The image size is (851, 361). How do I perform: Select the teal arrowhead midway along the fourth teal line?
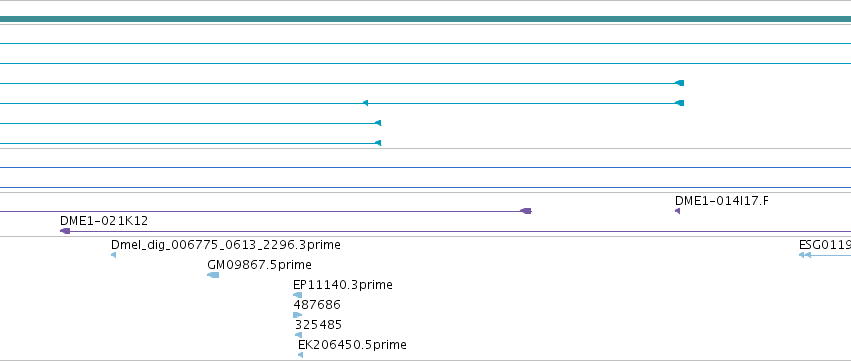[x=365, y=103]
